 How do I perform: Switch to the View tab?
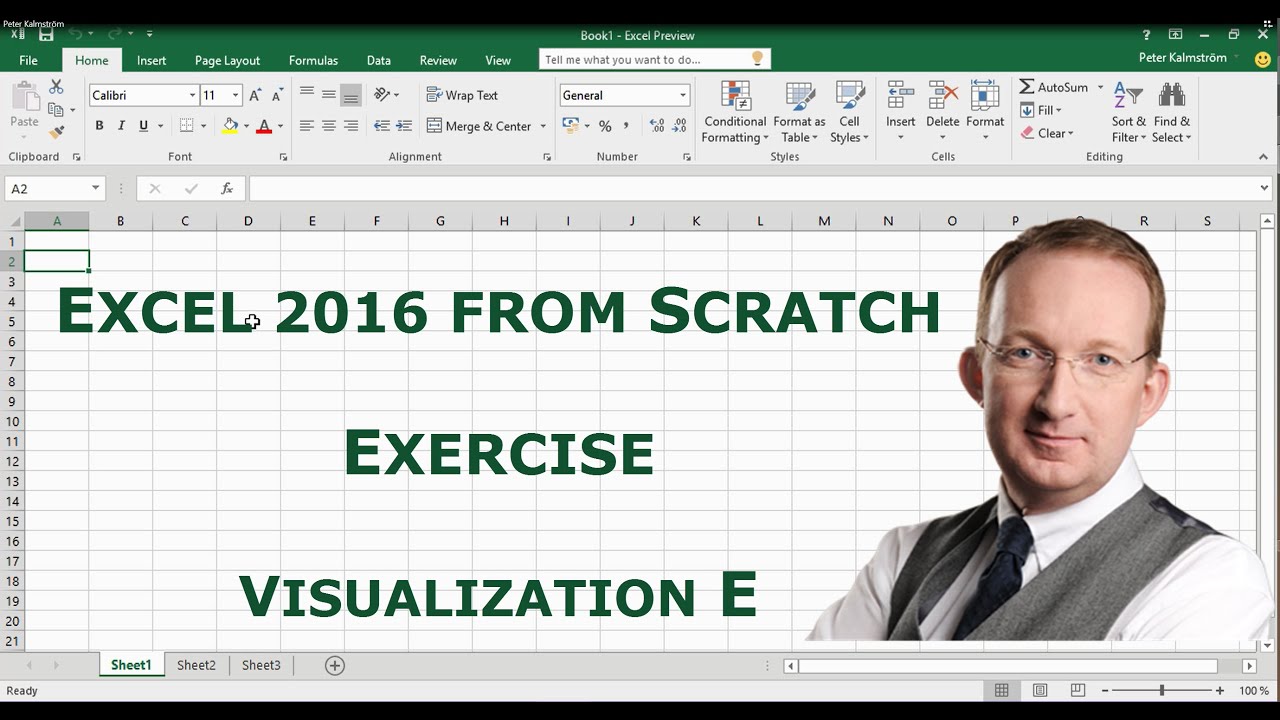[x=498, y=60]
